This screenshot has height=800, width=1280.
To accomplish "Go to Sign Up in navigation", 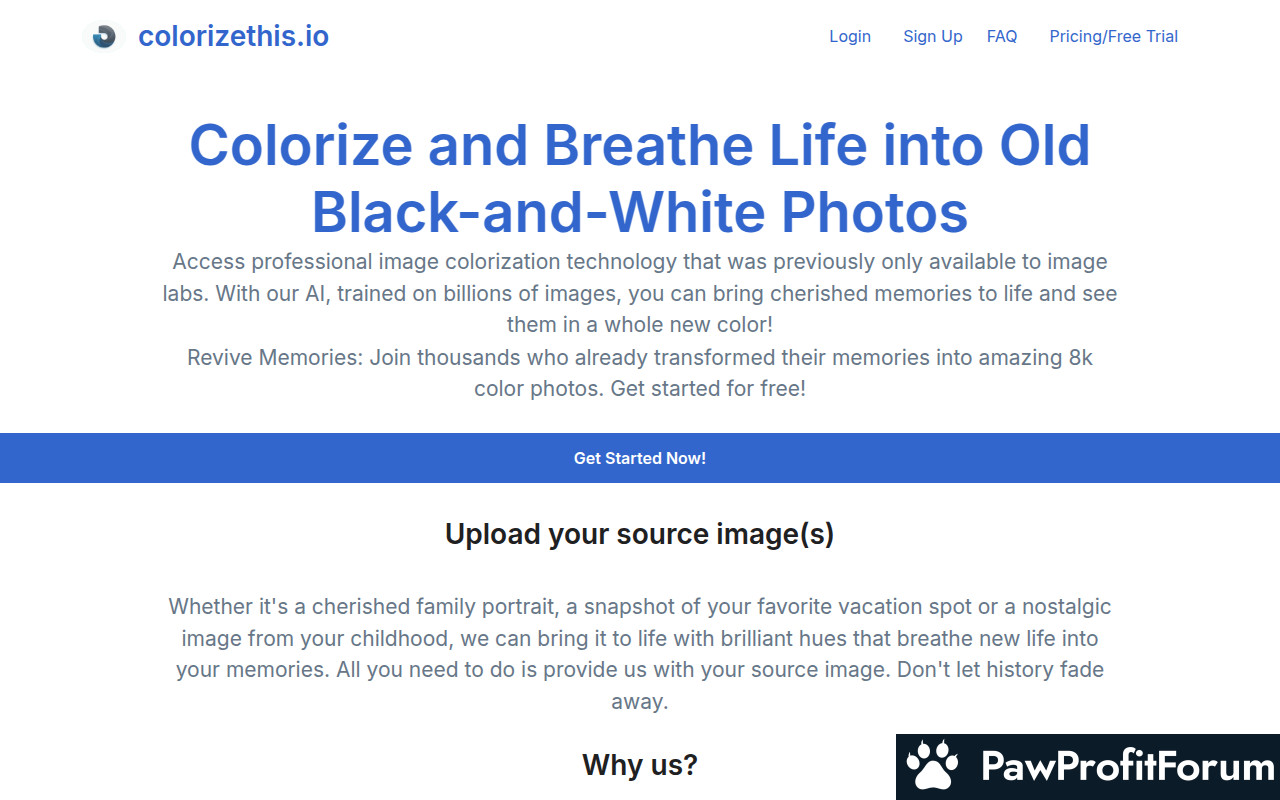I will click(x=933, y=36).
